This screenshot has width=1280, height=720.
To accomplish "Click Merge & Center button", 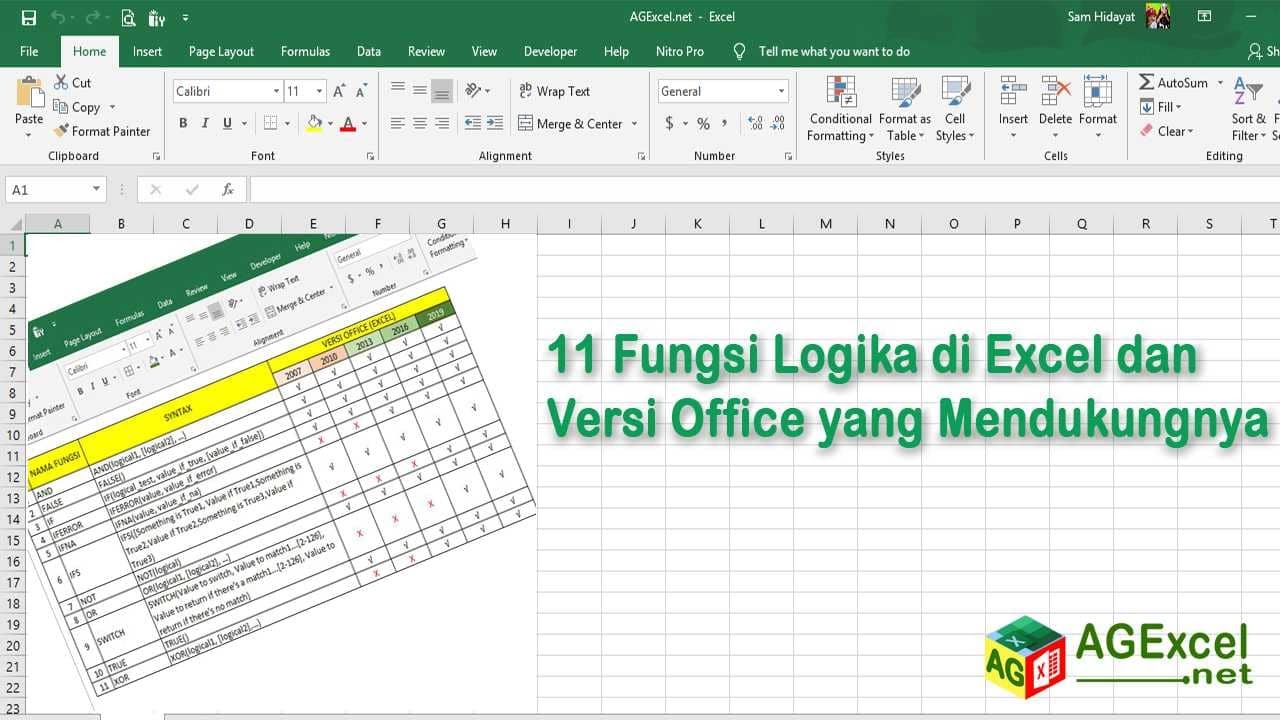I will pyautogui.click(x=570, y=124).
